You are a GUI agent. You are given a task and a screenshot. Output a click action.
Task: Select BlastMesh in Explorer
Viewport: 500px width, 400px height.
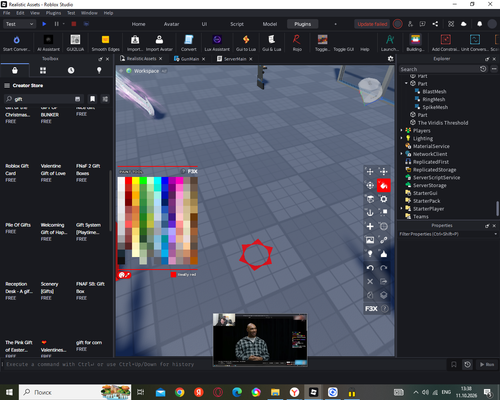click(x=434, y=91)
